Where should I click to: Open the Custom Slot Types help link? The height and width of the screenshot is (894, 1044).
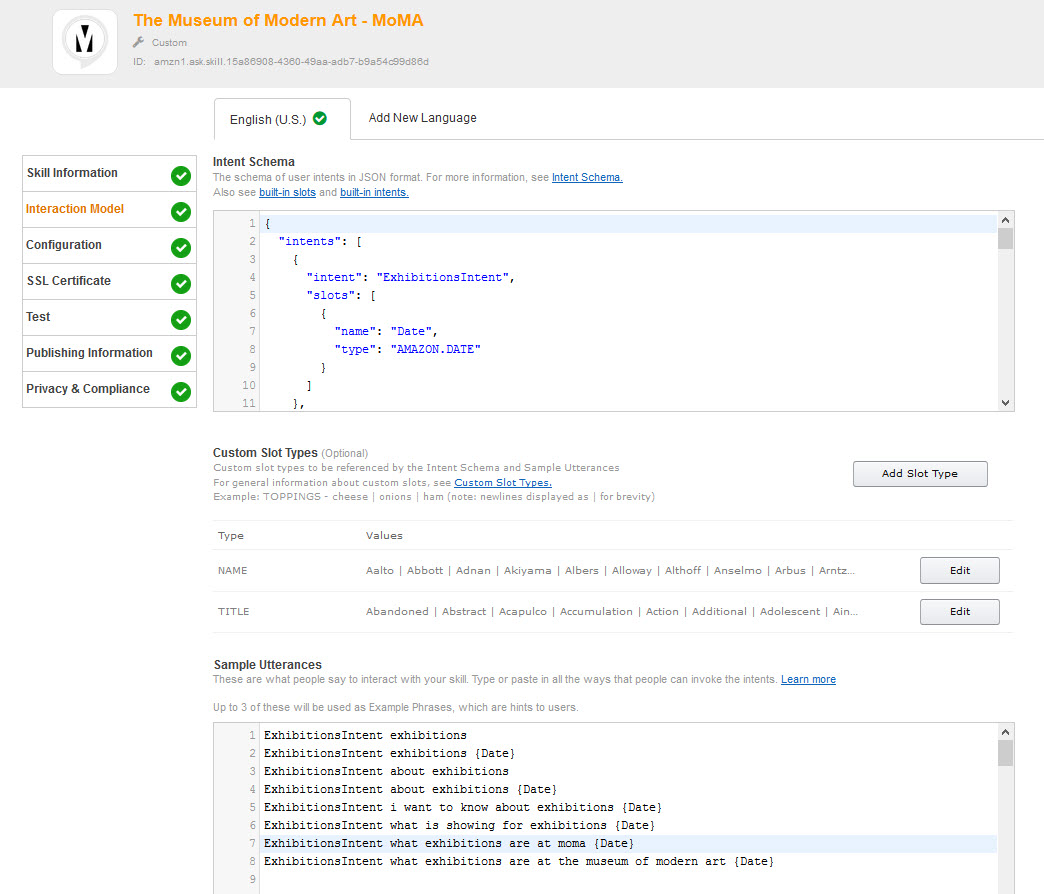point(503,483)
